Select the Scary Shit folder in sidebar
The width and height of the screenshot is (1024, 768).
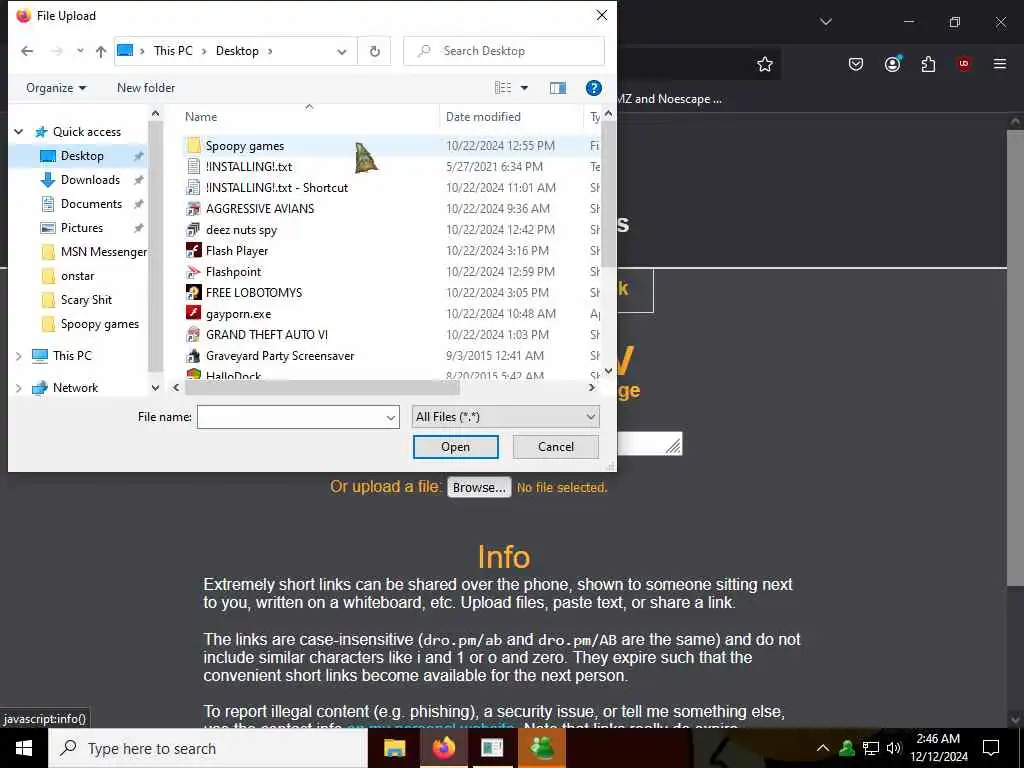tap(86, 300)
